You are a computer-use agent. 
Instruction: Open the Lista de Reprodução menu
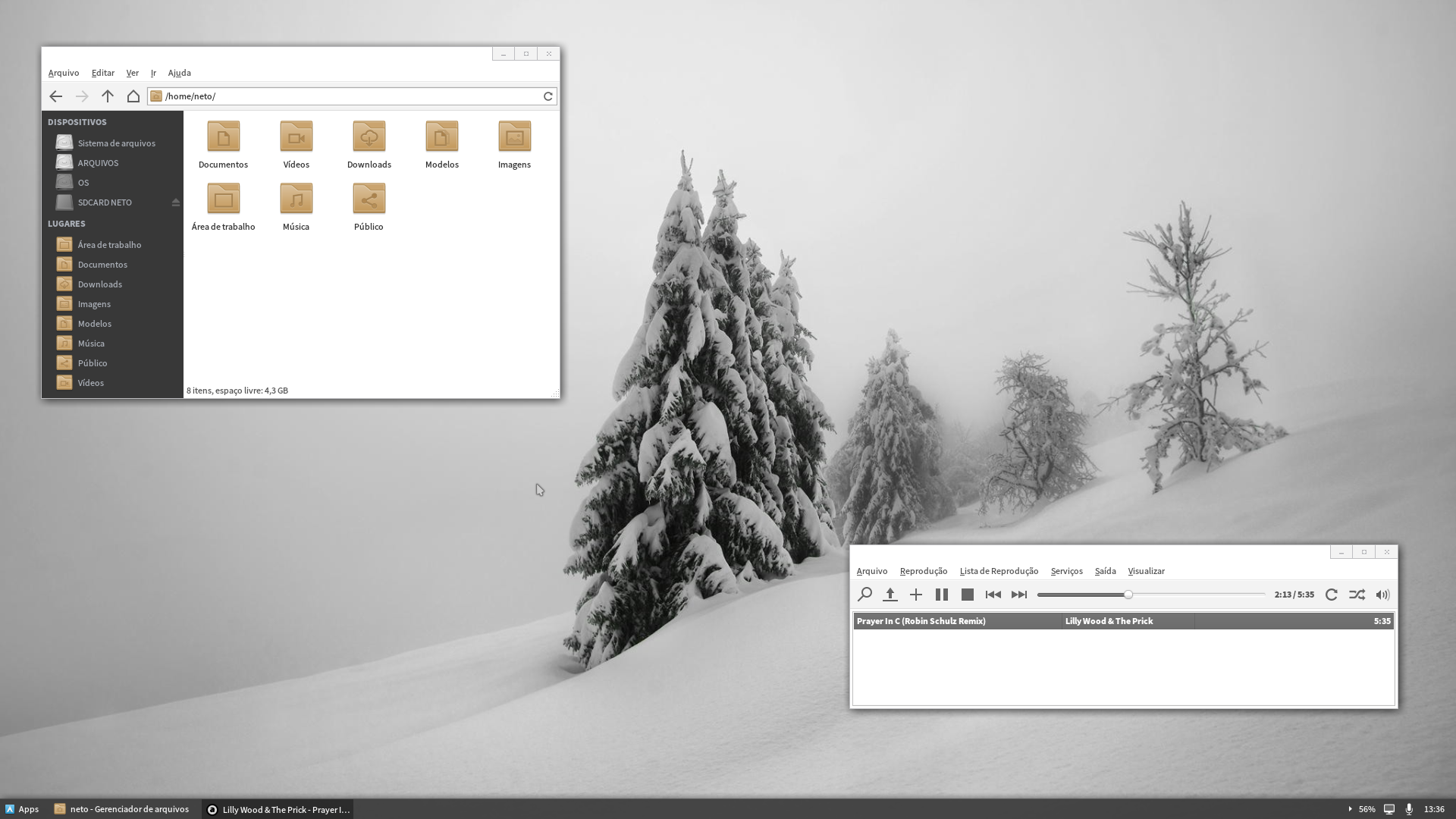999,571
